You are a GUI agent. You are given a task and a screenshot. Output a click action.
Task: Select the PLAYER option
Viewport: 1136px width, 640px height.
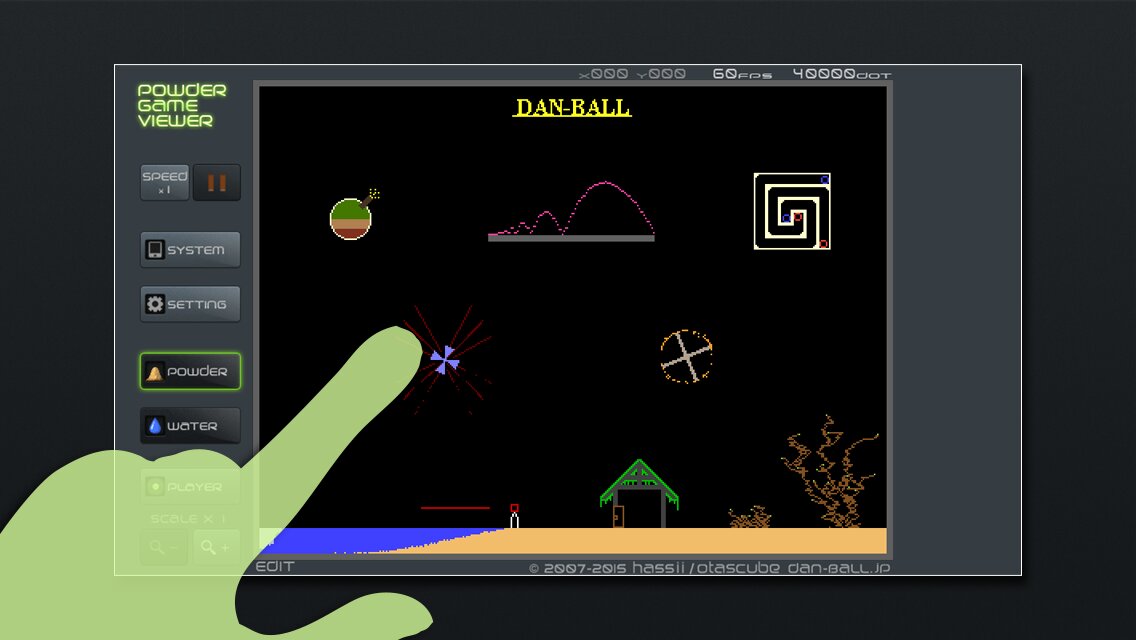click(190, 487)
